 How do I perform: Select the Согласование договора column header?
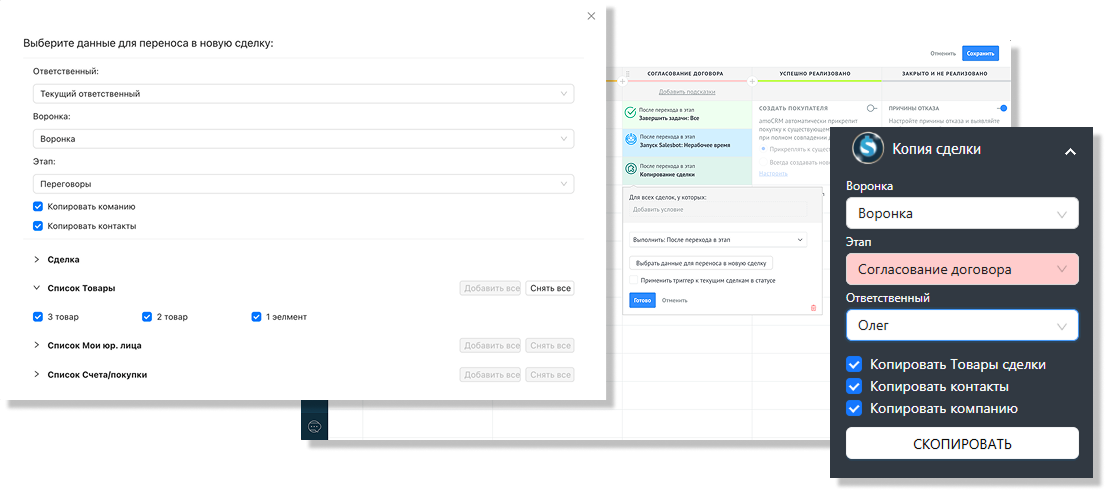[x=686, y=73]
